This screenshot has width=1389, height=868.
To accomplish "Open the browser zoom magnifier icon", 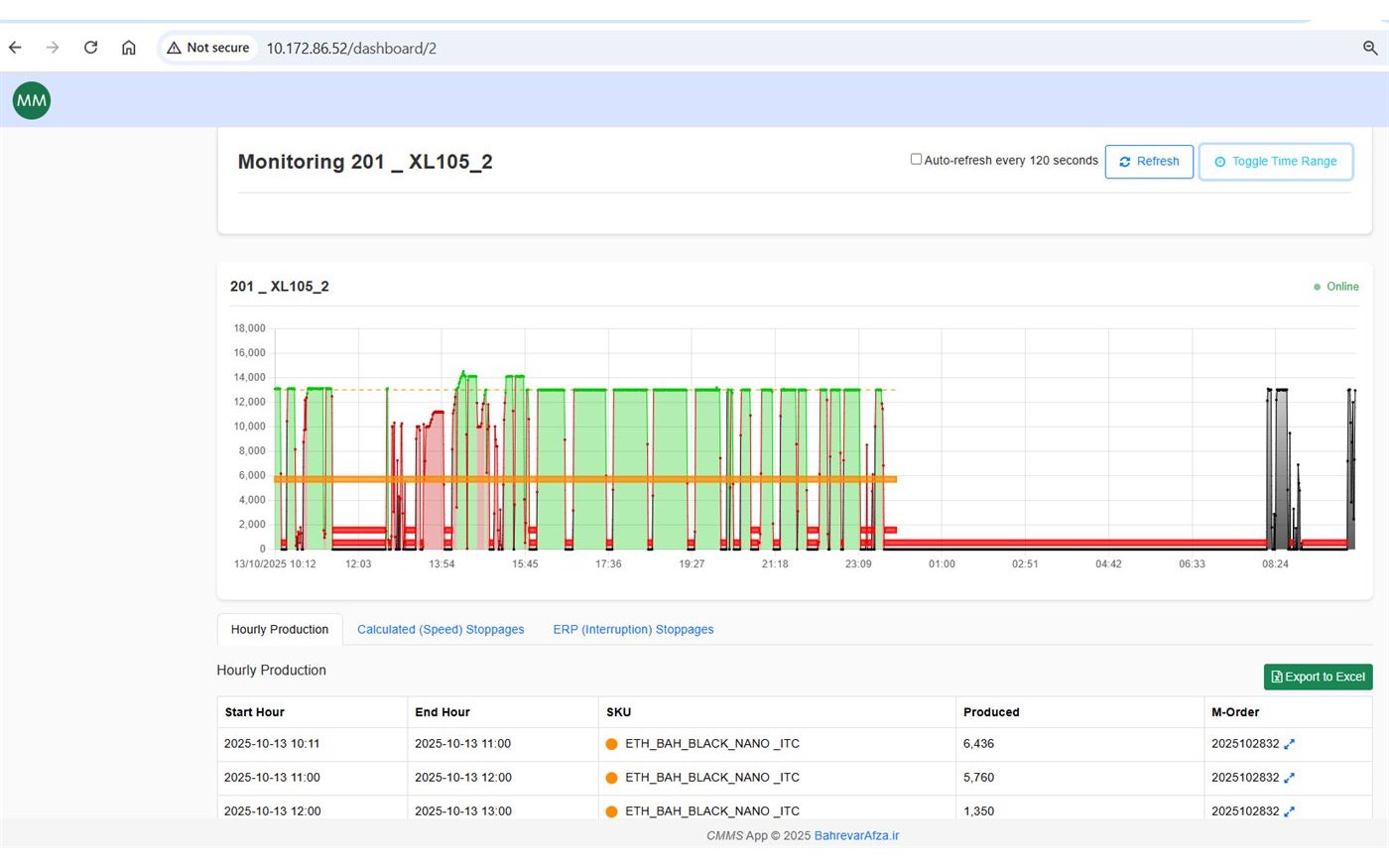I will click(x=1370, y=48).
